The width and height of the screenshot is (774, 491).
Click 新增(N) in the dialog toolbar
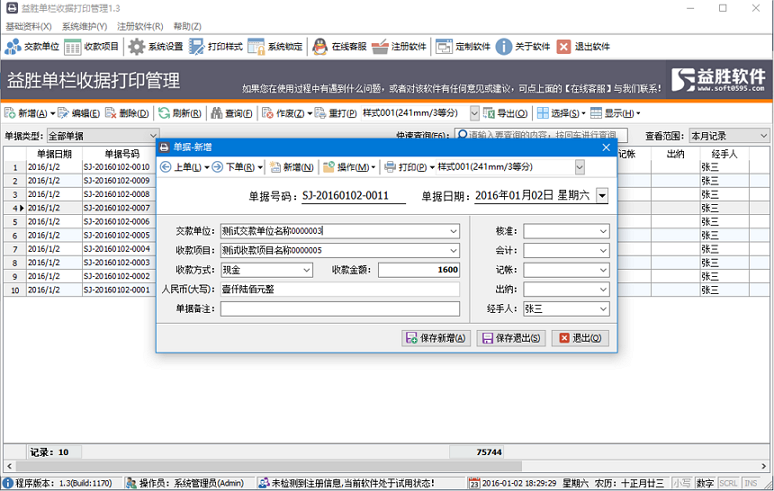coord(292,167)
